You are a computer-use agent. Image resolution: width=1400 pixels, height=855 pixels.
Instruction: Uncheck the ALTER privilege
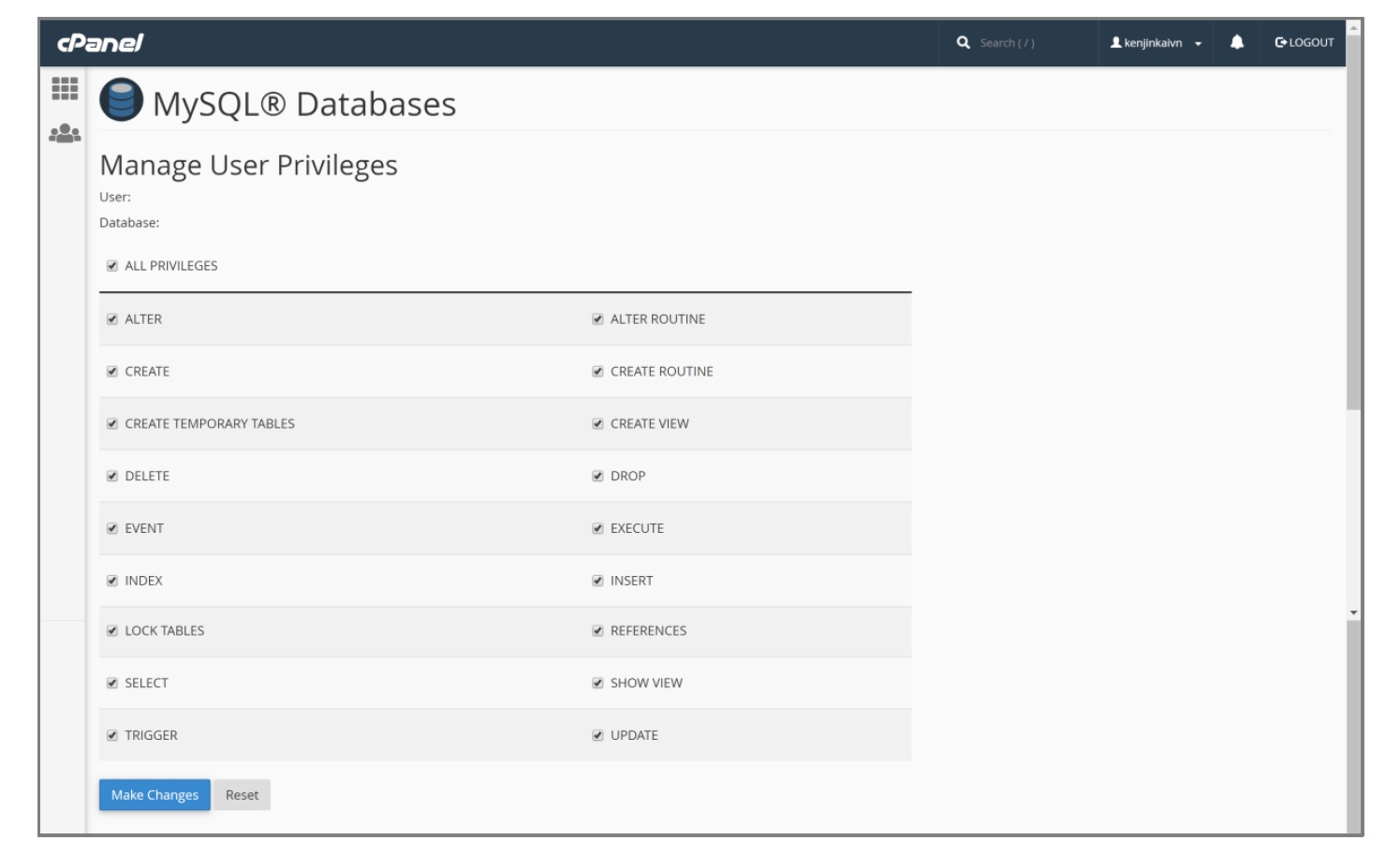[112, 319]
